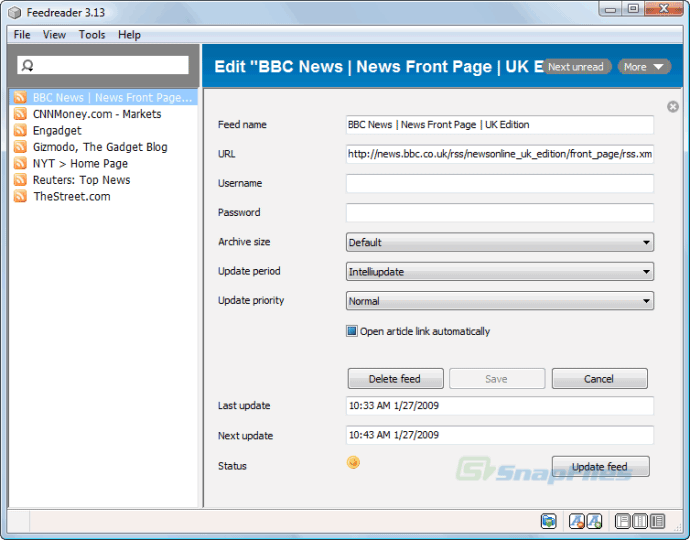Switch to the three-column layout icon
Viewport: 690px width, 540px height.
640,521
